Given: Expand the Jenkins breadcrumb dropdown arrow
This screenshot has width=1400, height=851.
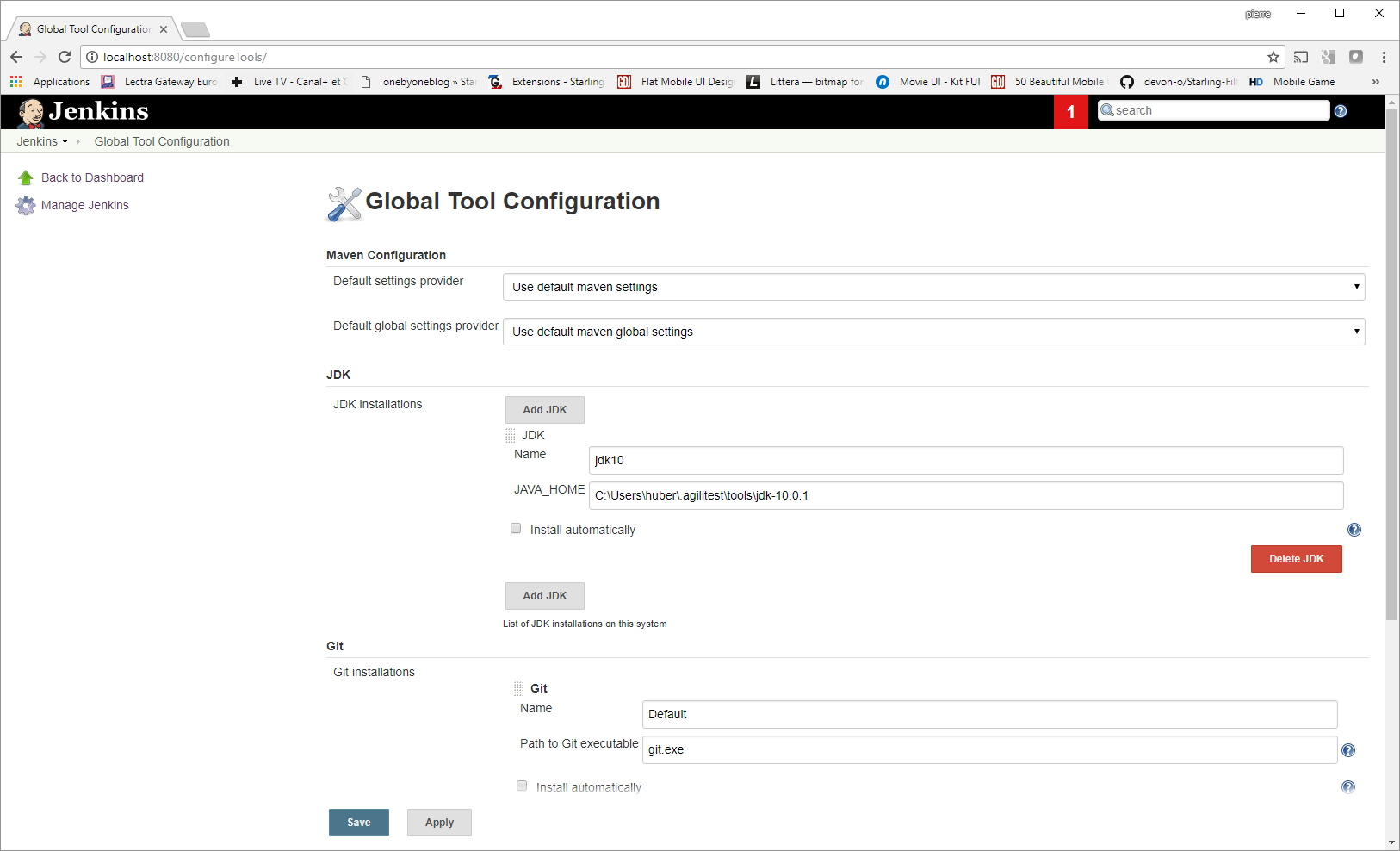Looking at the screenshot, I should (65, 141).
